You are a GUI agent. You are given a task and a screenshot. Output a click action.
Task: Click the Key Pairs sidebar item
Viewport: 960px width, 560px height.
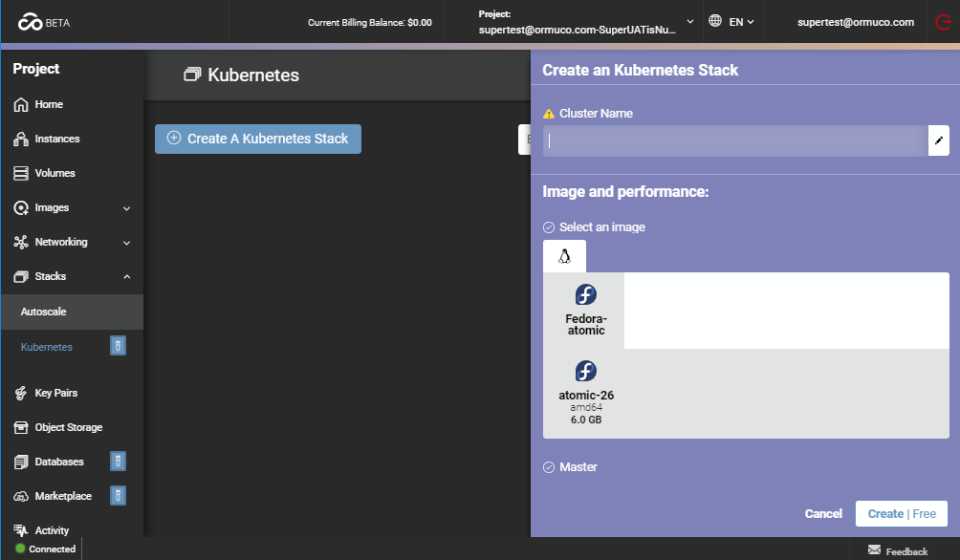click(x=55, y=393)
